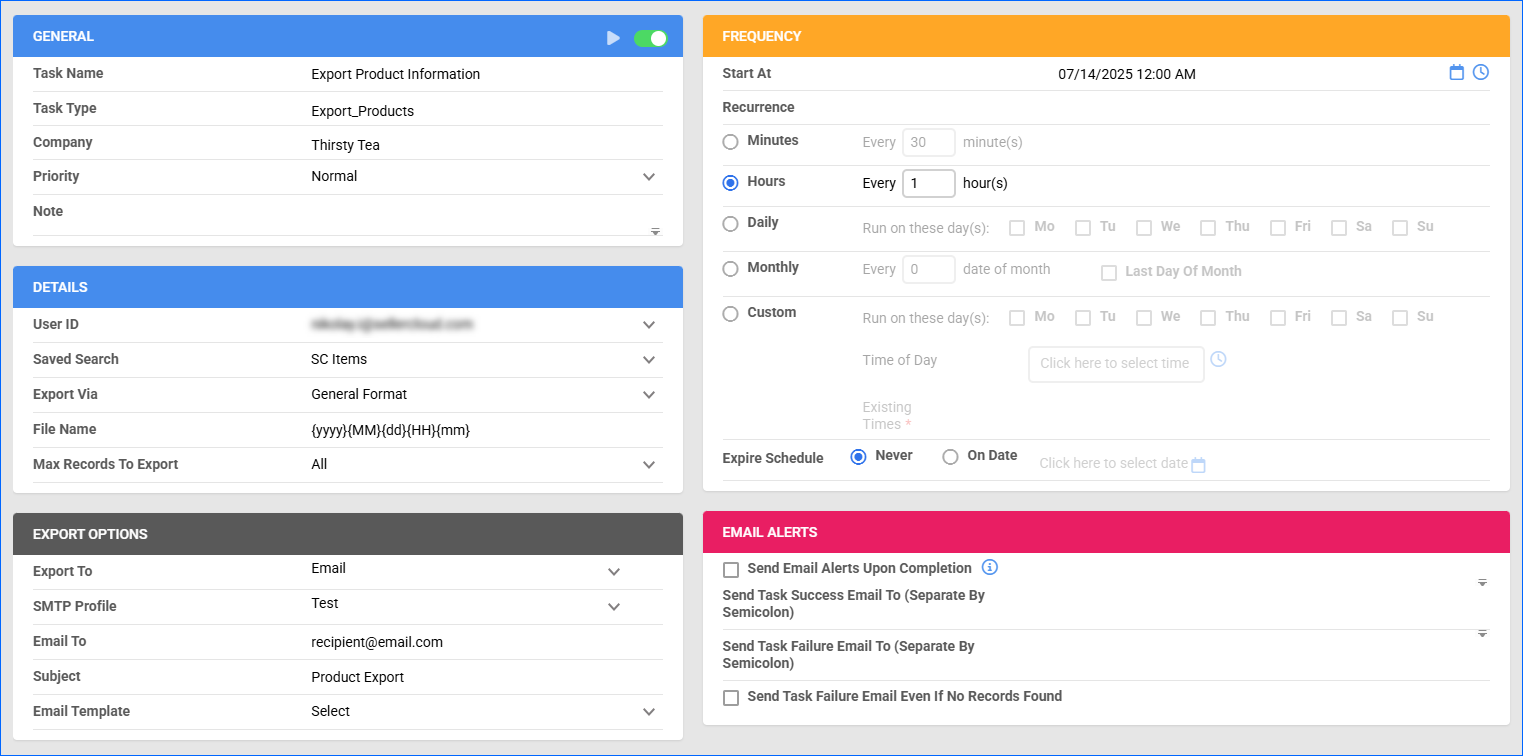
Task: Click the run task play icon
Action: (x=613, y=38)
